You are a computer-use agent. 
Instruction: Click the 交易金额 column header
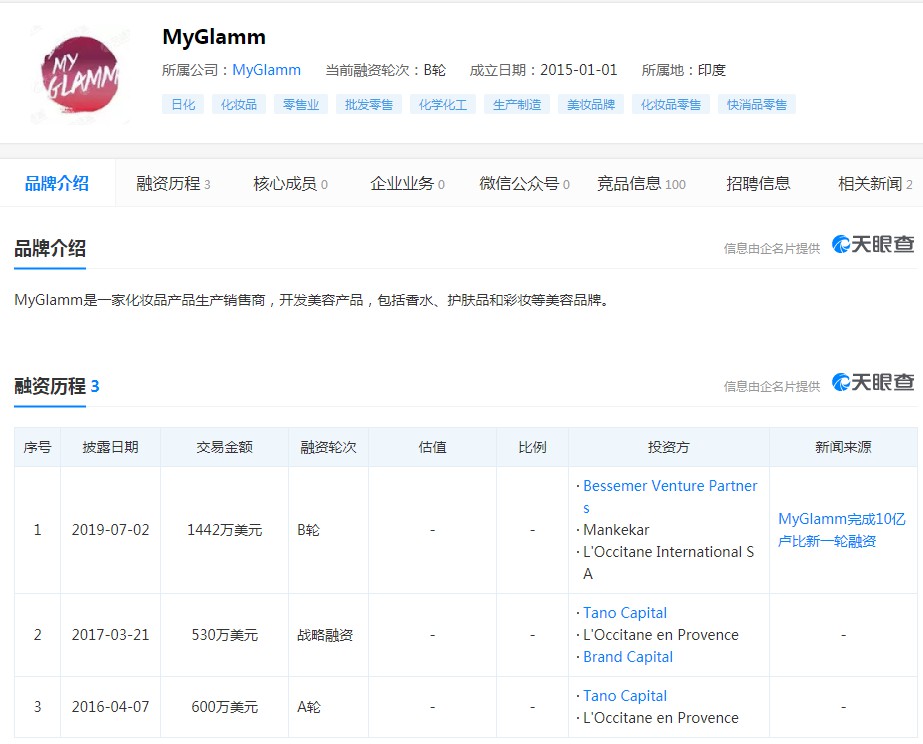pos(224,447)
